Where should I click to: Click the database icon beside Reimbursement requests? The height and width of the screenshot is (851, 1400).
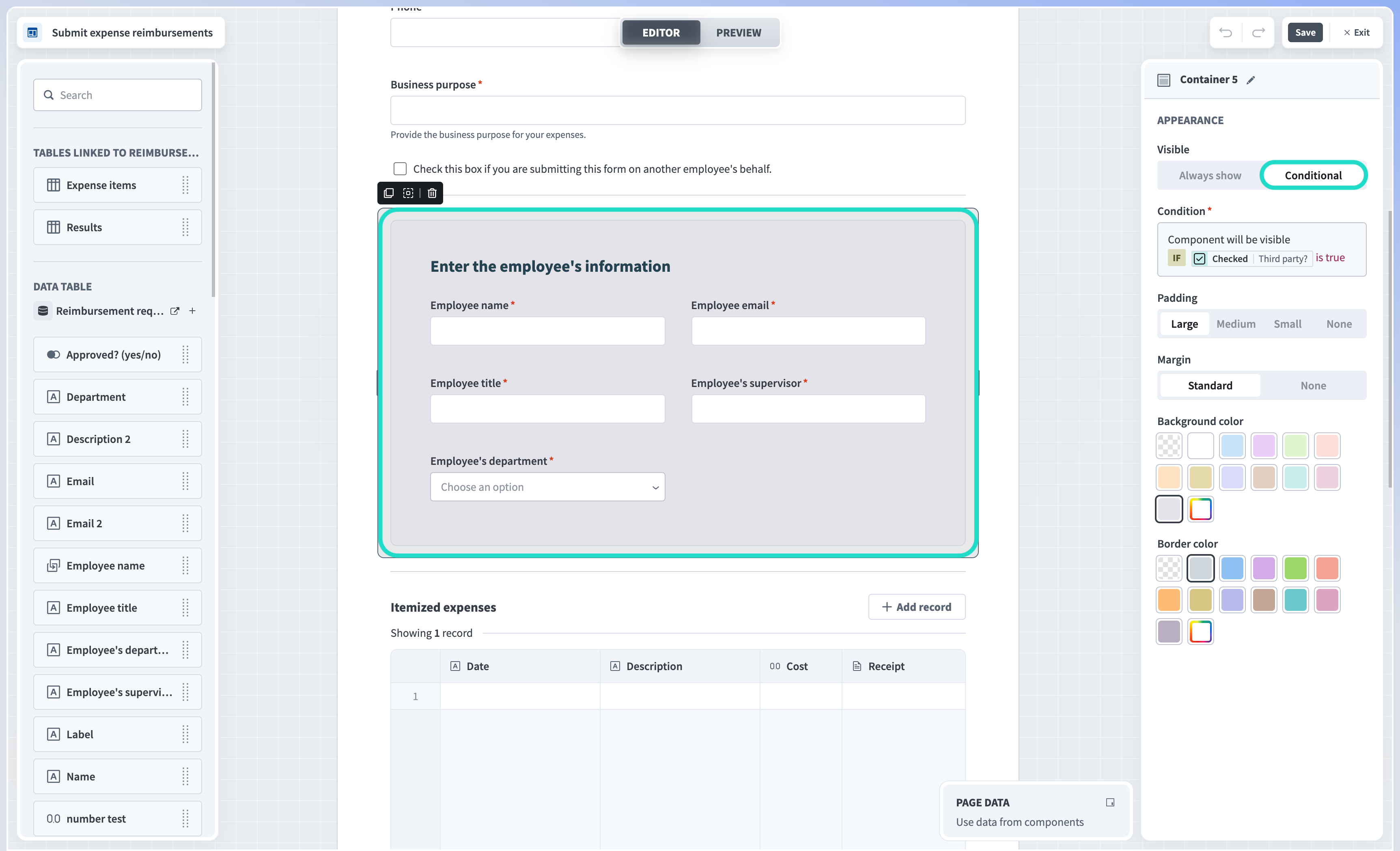[x=43, y=311]
